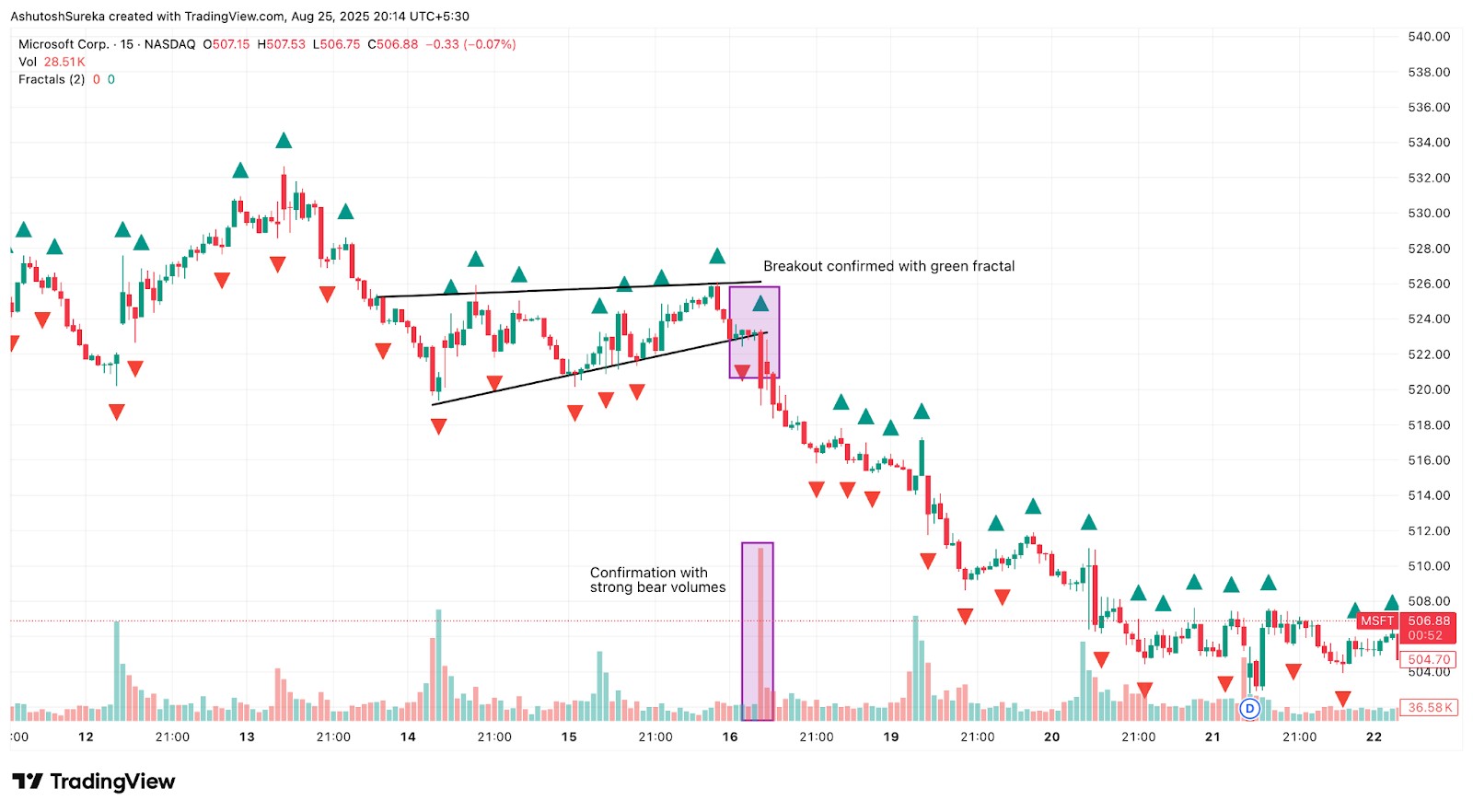Viewport: 1473px width, 812px height.
Task: Select the 'Breakout confirmed with green fractal' annotation
Action: tap(889, 266)
